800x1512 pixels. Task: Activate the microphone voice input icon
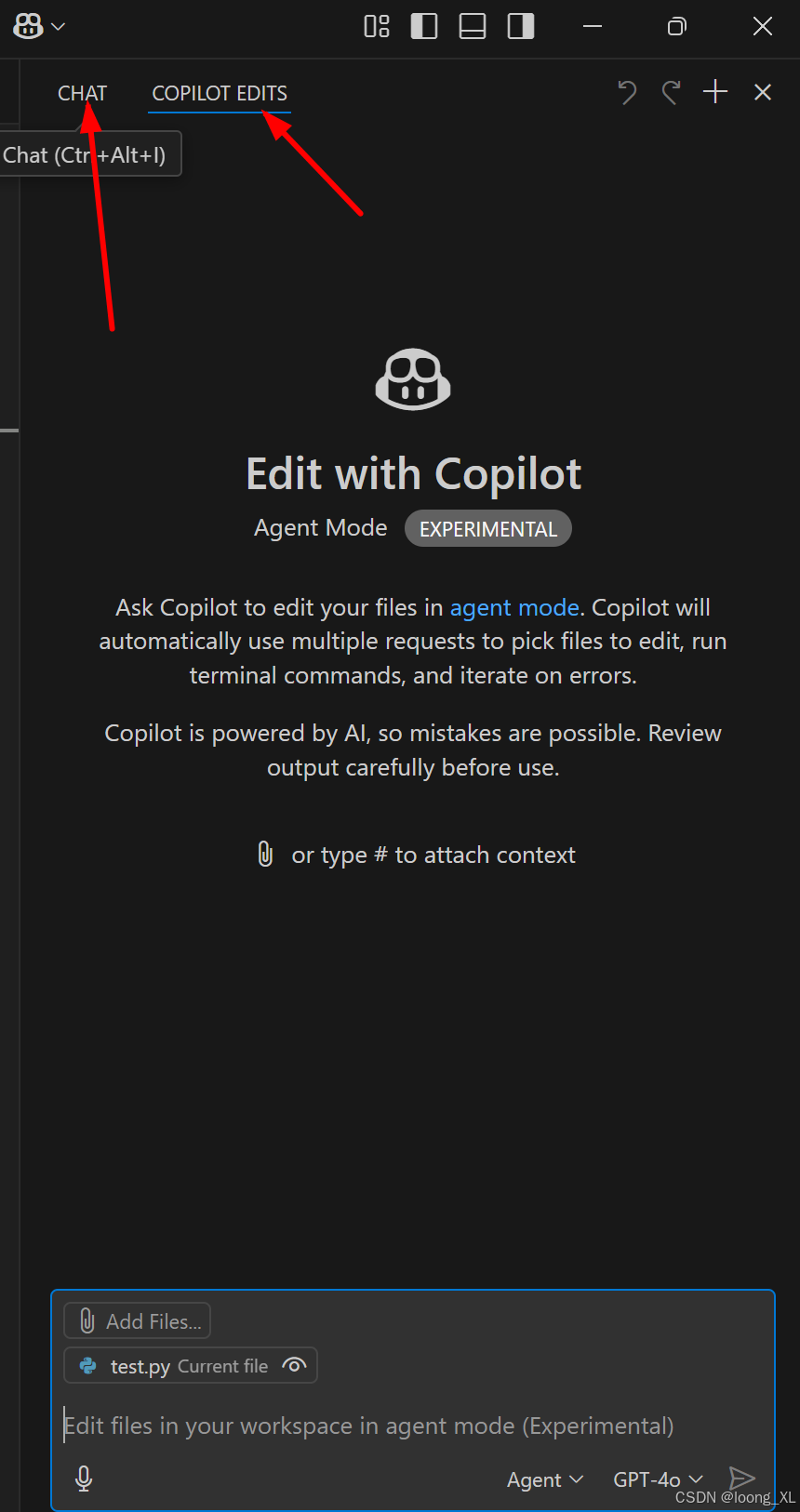pyautogui.click(x=83, y=1478)
